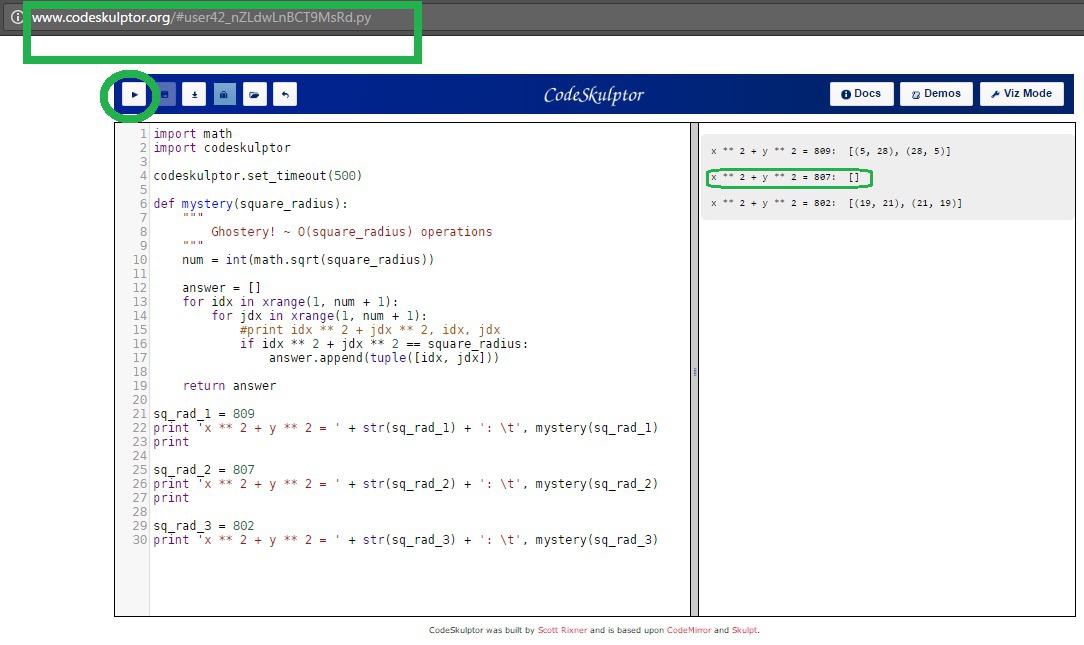Click the divider between editor and output

[x=694, y=371]
